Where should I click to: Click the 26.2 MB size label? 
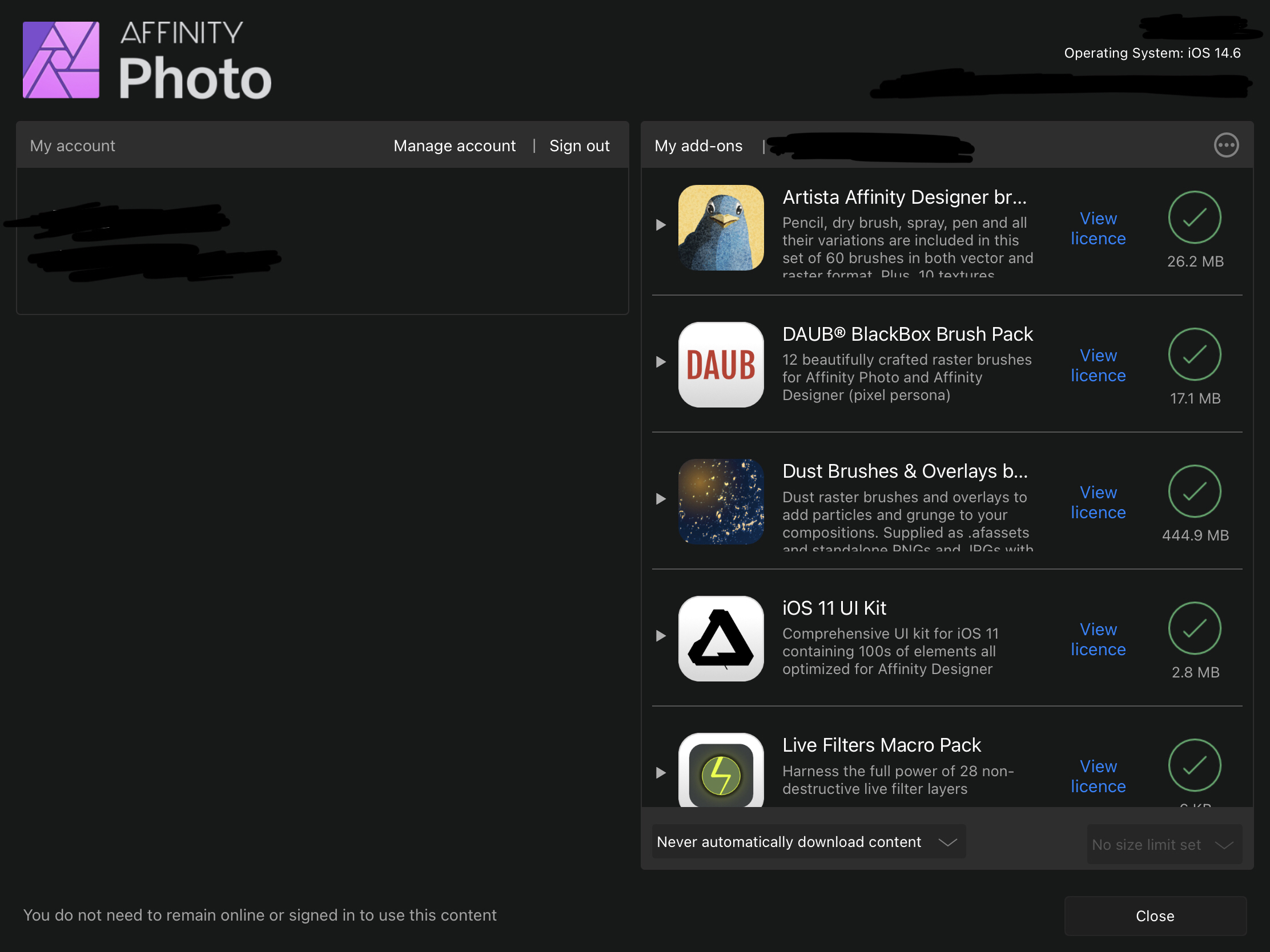coord(1195,261)
